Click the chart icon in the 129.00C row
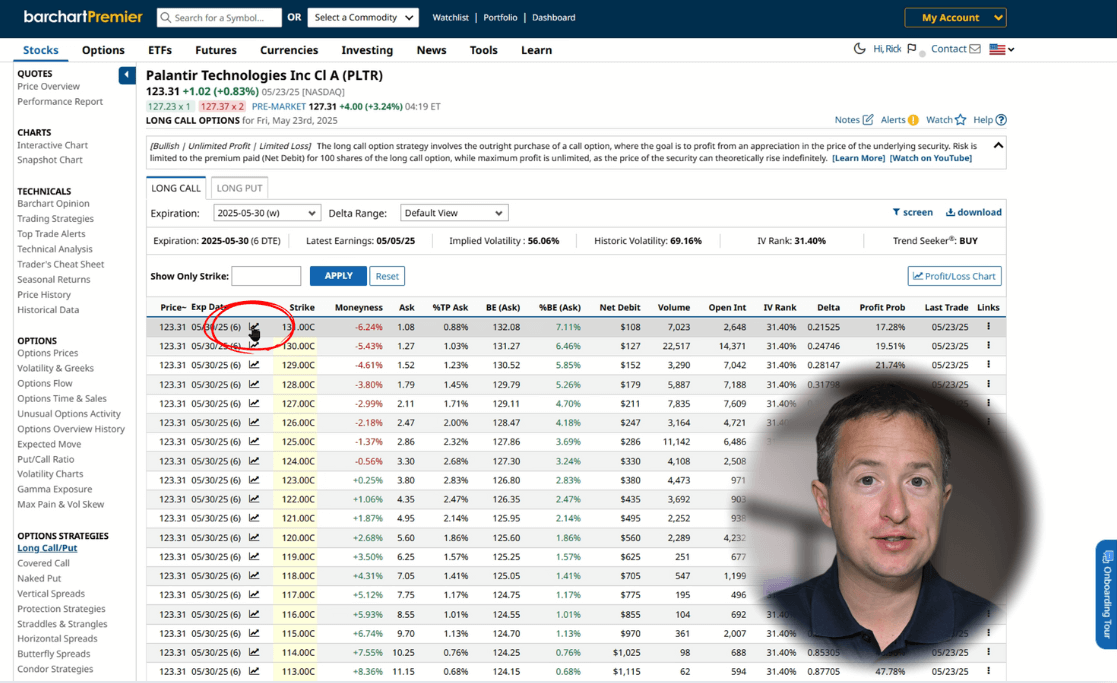1117x683 pixels. (x=254, y=365)
